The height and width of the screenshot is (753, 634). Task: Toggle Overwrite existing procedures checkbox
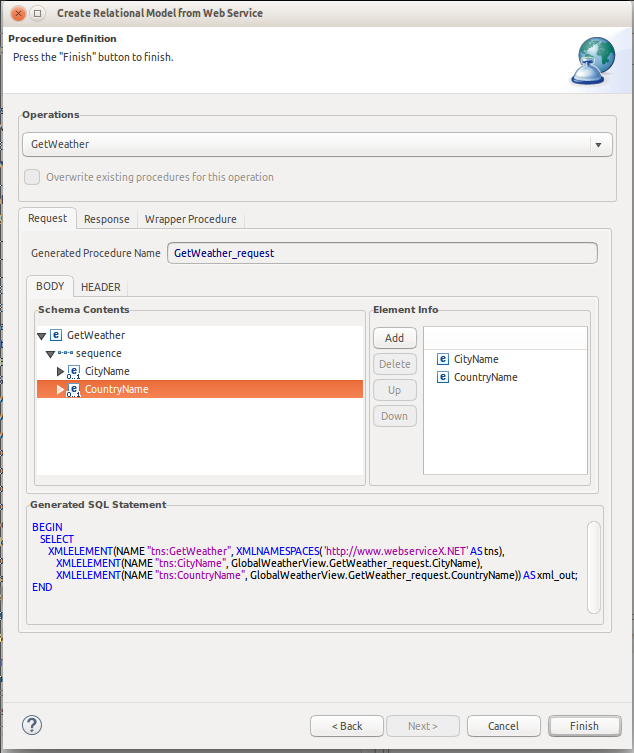point(33,177)
